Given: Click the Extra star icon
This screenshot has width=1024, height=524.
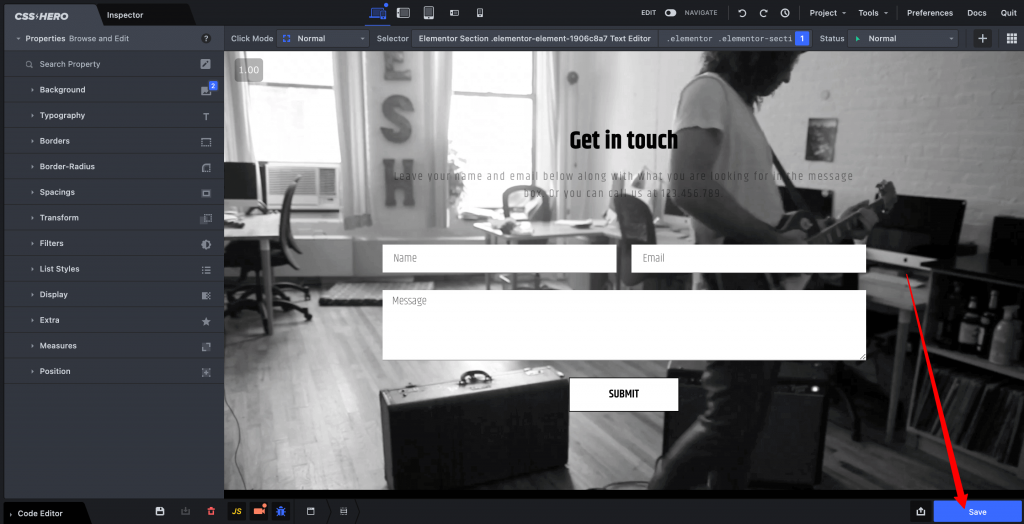Looking at the screenshot, I should tap(206, 321).
